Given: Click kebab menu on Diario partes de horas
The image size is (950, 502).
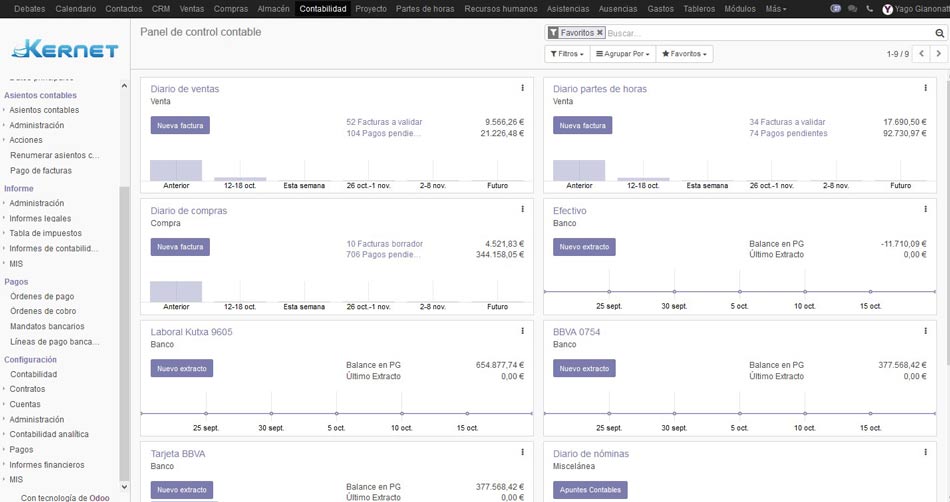Looking at the screenshot, I should [924, 88].
